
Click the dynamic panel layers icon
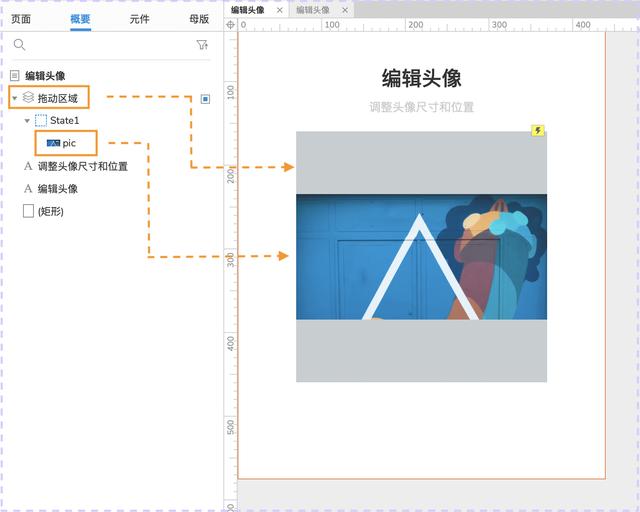[x=28, y=97]
